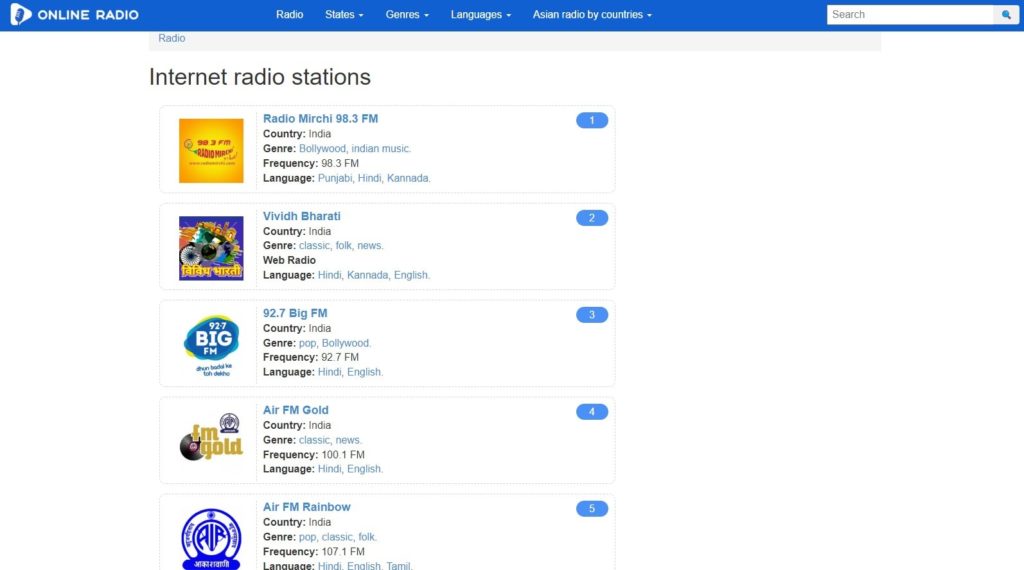Select the Air FM Gold logo image
This screenshot has width=1024, height=570.
[211, 441]
